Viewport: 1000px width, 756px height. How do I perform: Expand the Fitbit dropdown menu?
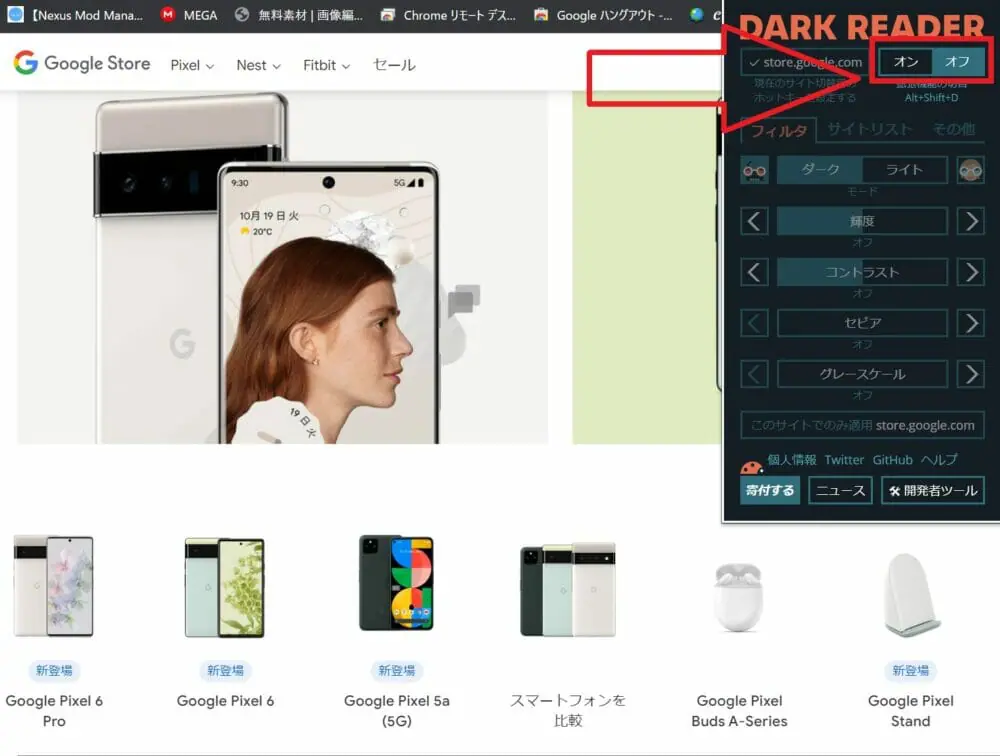click(326, 65)
